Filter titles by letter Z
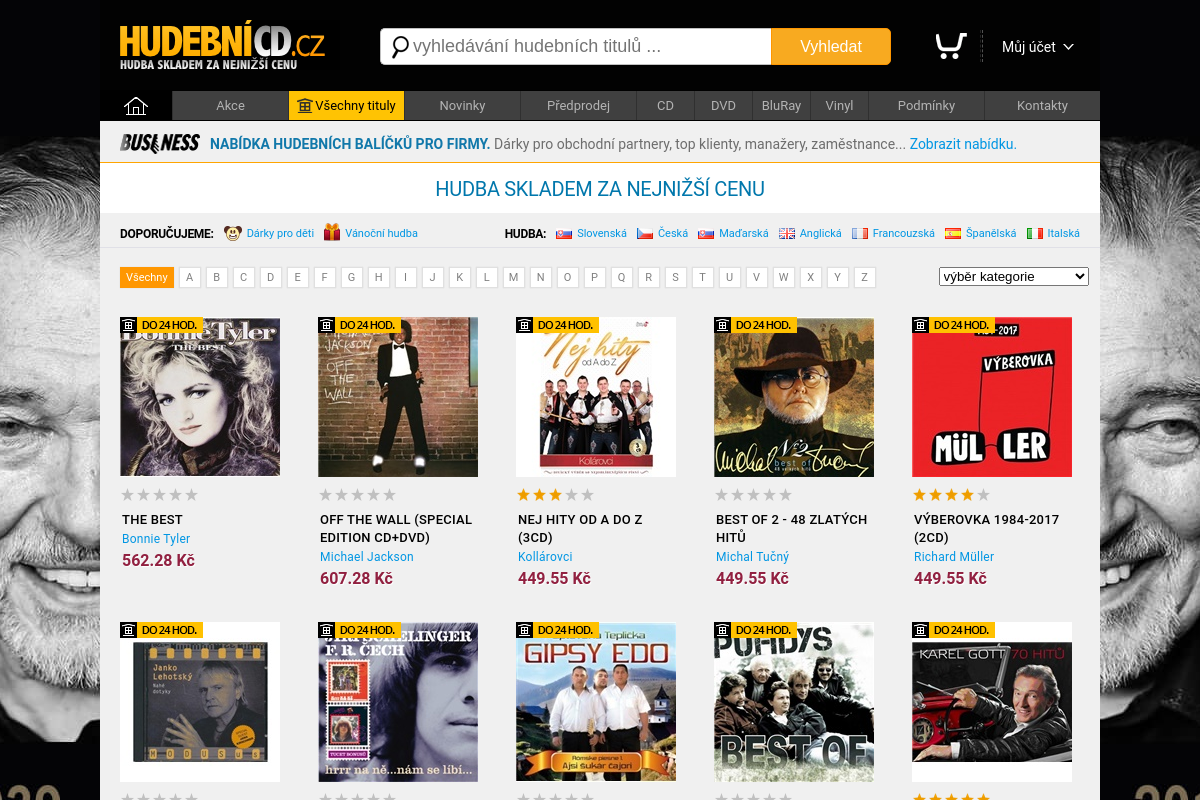Screen dimensions: 1200x800 tap(865, 277)
